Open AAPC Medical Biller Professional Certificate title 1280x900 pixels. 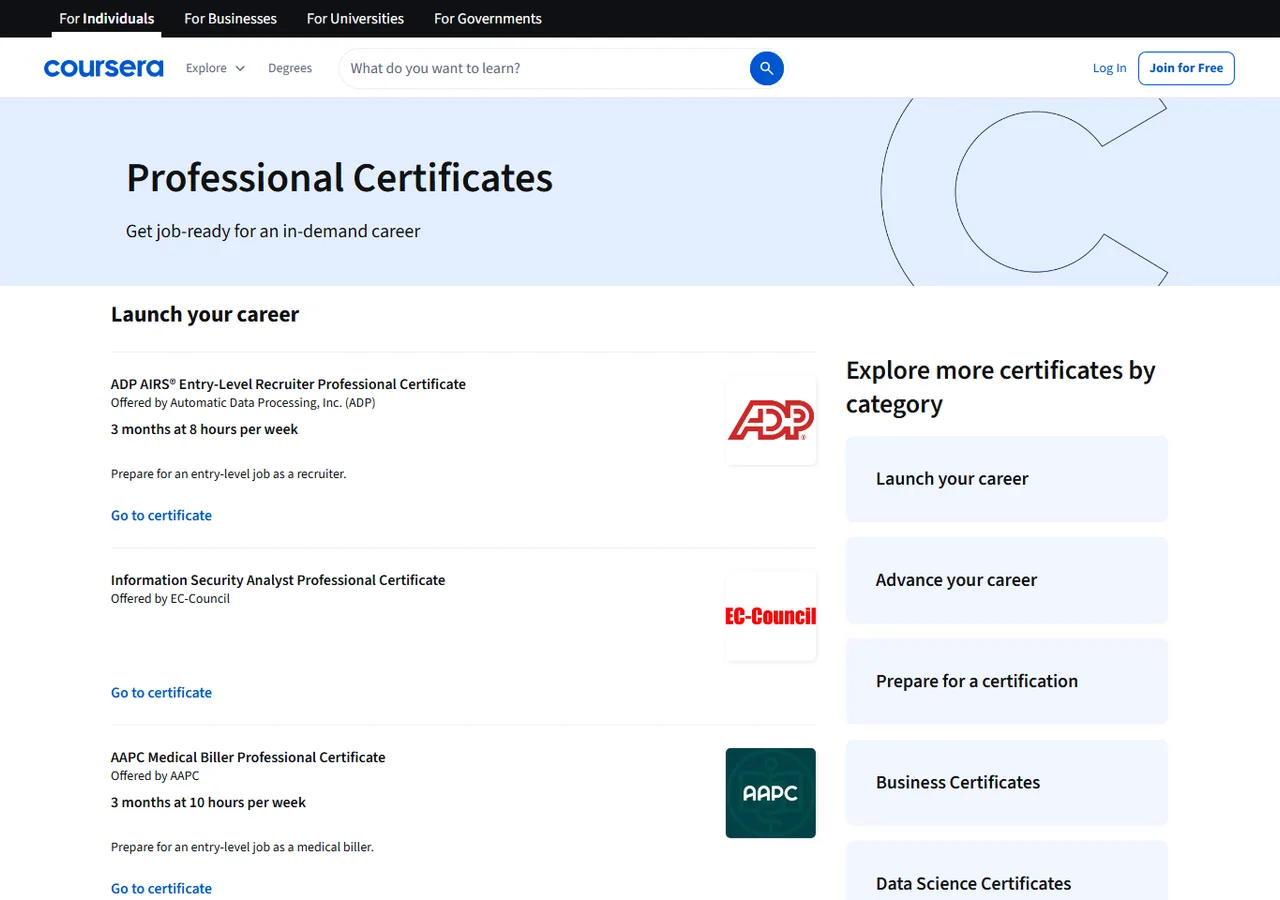point(248,757)
